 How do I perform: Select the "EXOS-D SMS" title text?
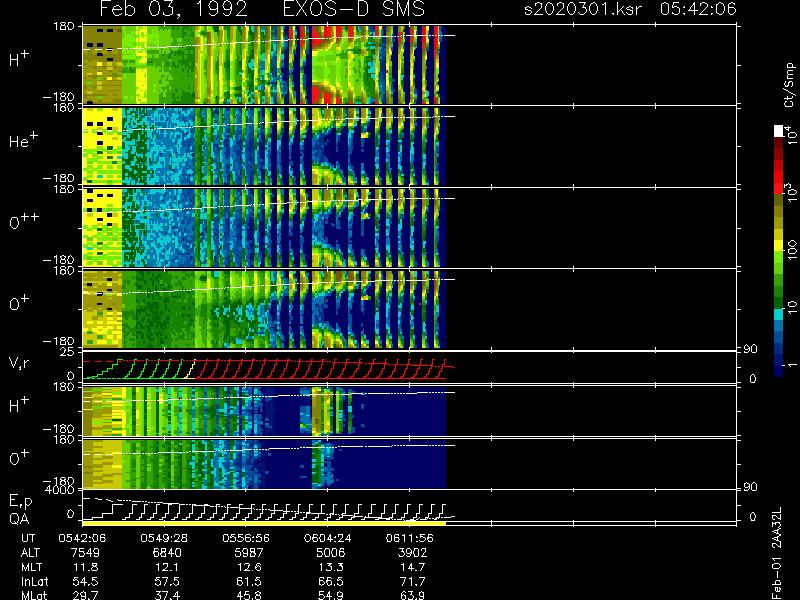354,9
